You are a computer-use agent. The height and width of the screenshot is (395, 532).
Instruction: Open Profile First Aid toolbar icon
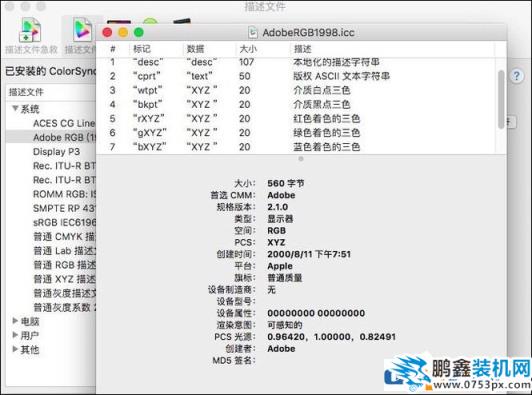[31, 36]
